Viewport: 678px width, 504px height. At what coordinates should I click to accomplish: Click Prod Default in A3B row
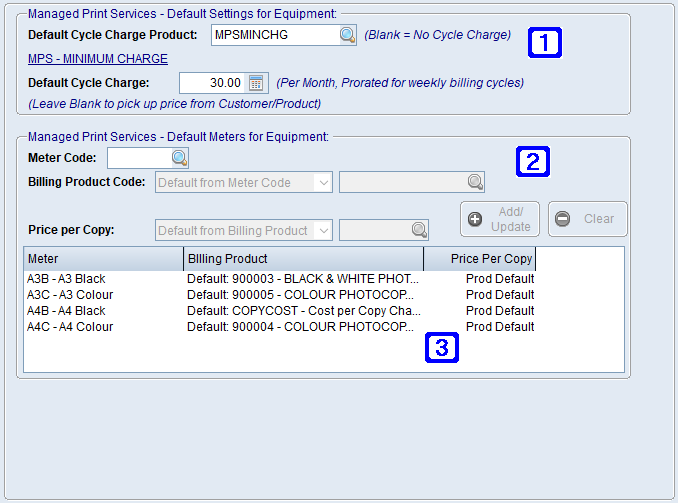500,279
